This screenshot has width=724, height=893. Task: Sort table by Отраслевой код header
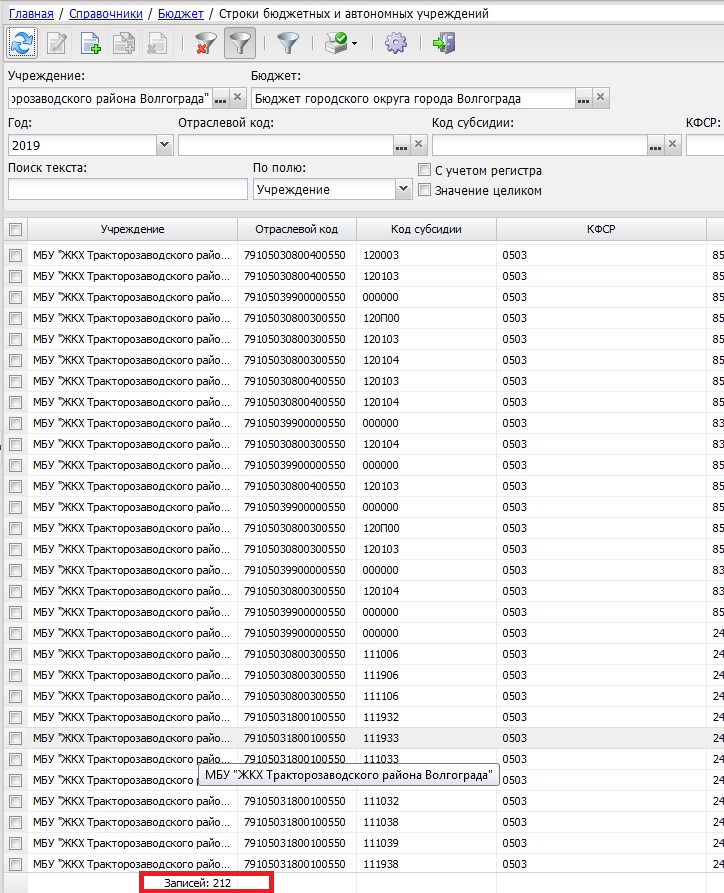point(296,229)
